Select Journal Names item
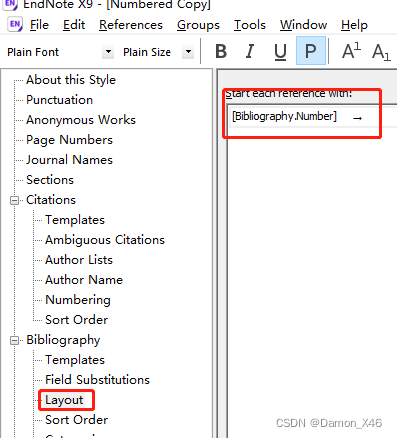The width and height of the screenshot is (397, 438). [69, 160]
